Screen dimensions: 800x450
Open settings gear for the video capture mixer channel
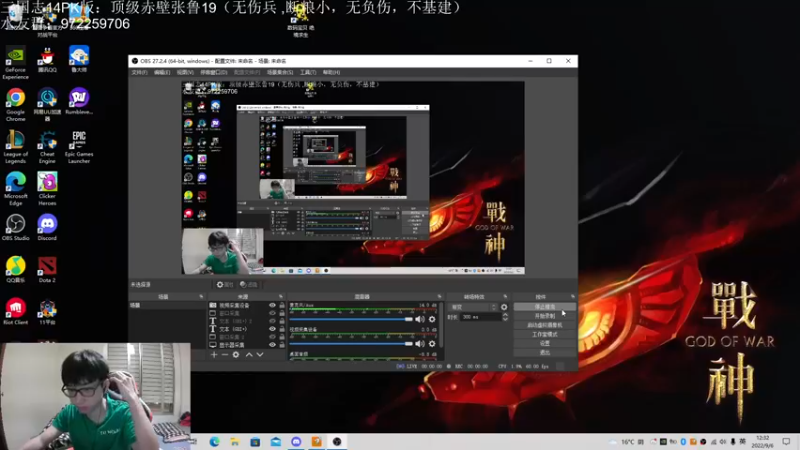(432, 344)
